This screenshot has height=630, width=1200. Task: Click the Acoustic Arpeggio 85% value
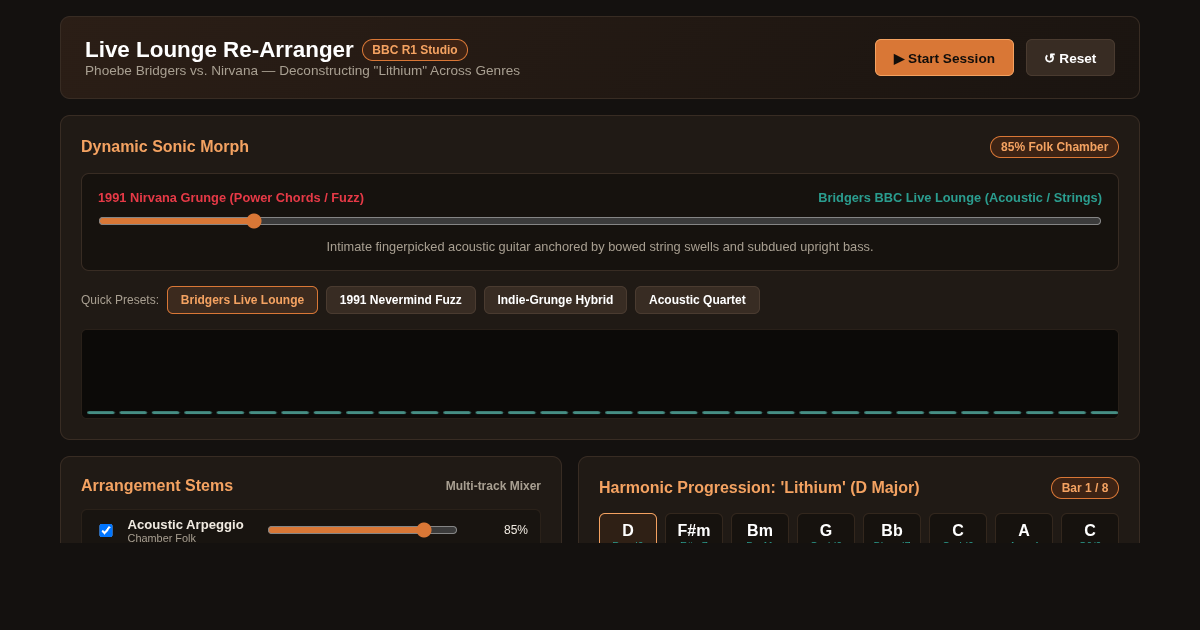[516, 530]
